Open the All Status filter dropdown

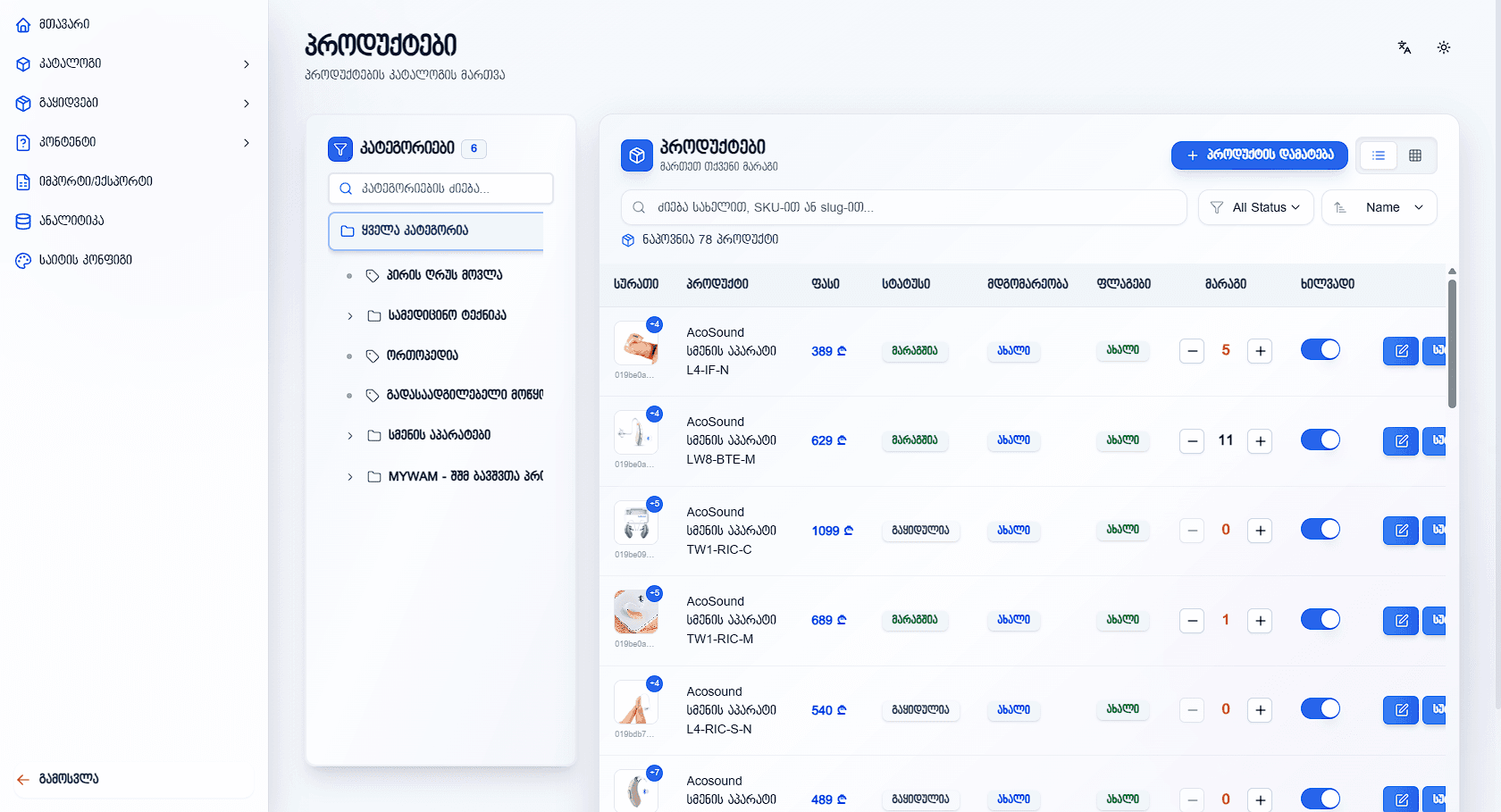(1255, 207)
